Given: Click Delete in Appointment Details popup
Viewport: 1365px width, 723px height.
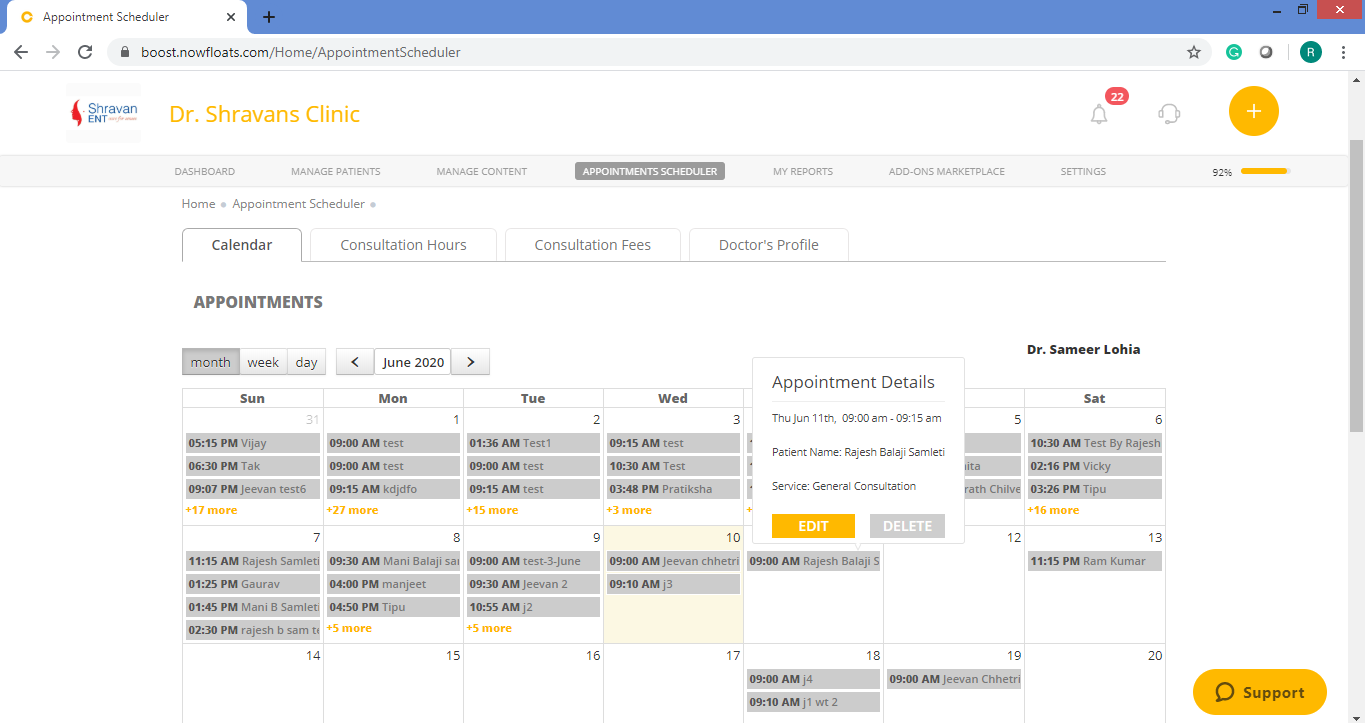Looking at the screenshot, I should click(x=907, y=526).
